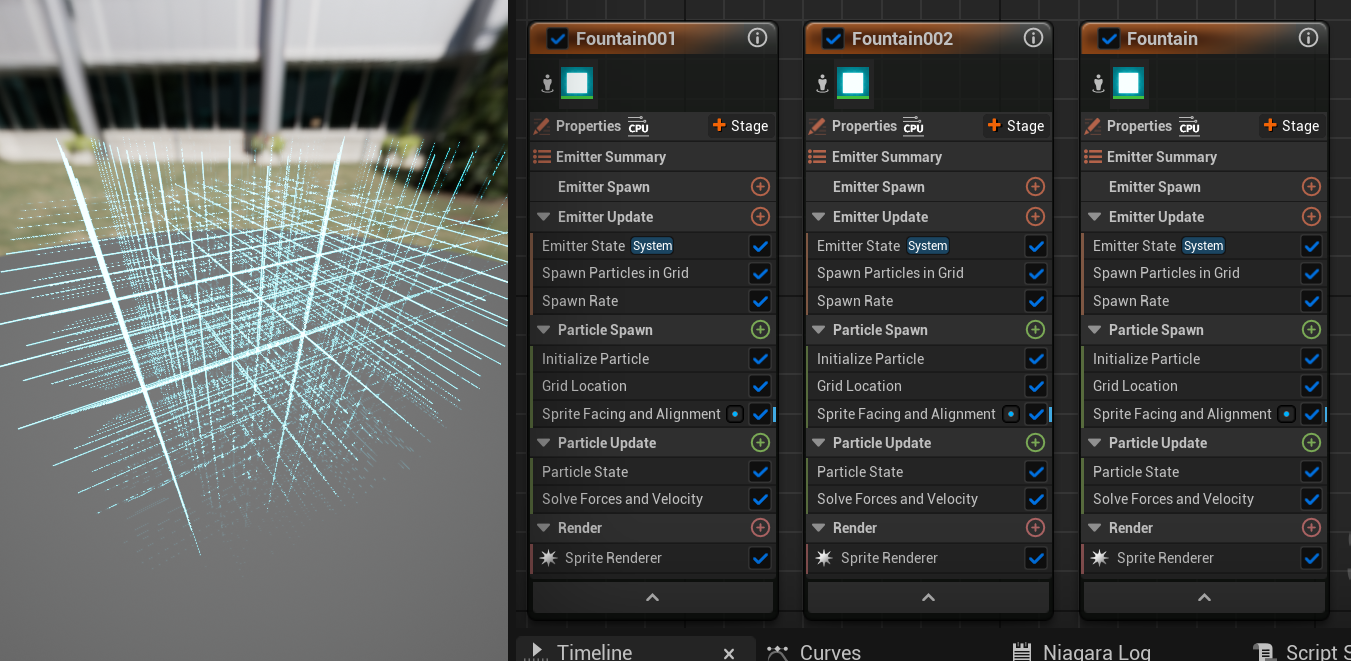Add module to Emitter Update in Fountain001
The width and height of the screenshot is (1351, 661).
(x=760, y=217)
